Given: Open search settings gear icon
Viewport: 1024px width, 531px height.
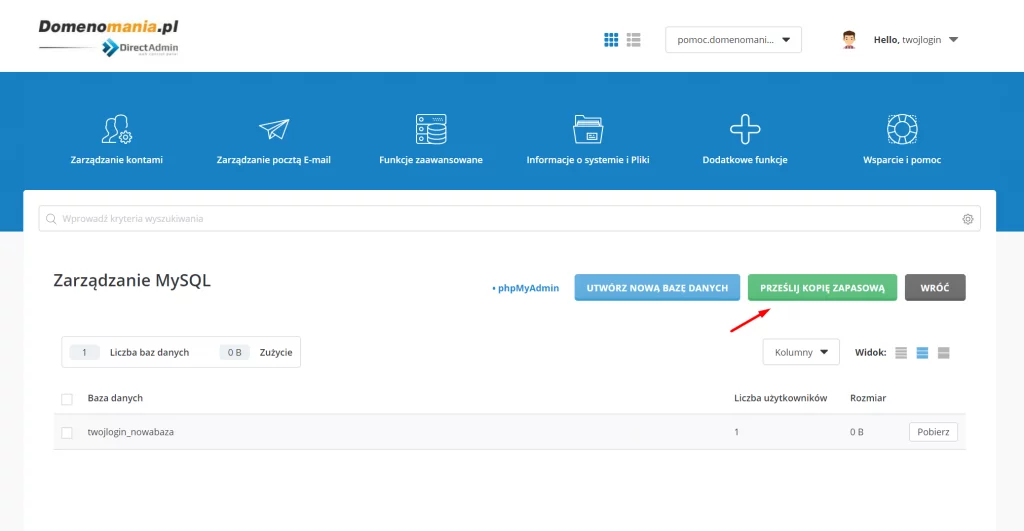Looking at the screenshot, I should coord(968,219).
